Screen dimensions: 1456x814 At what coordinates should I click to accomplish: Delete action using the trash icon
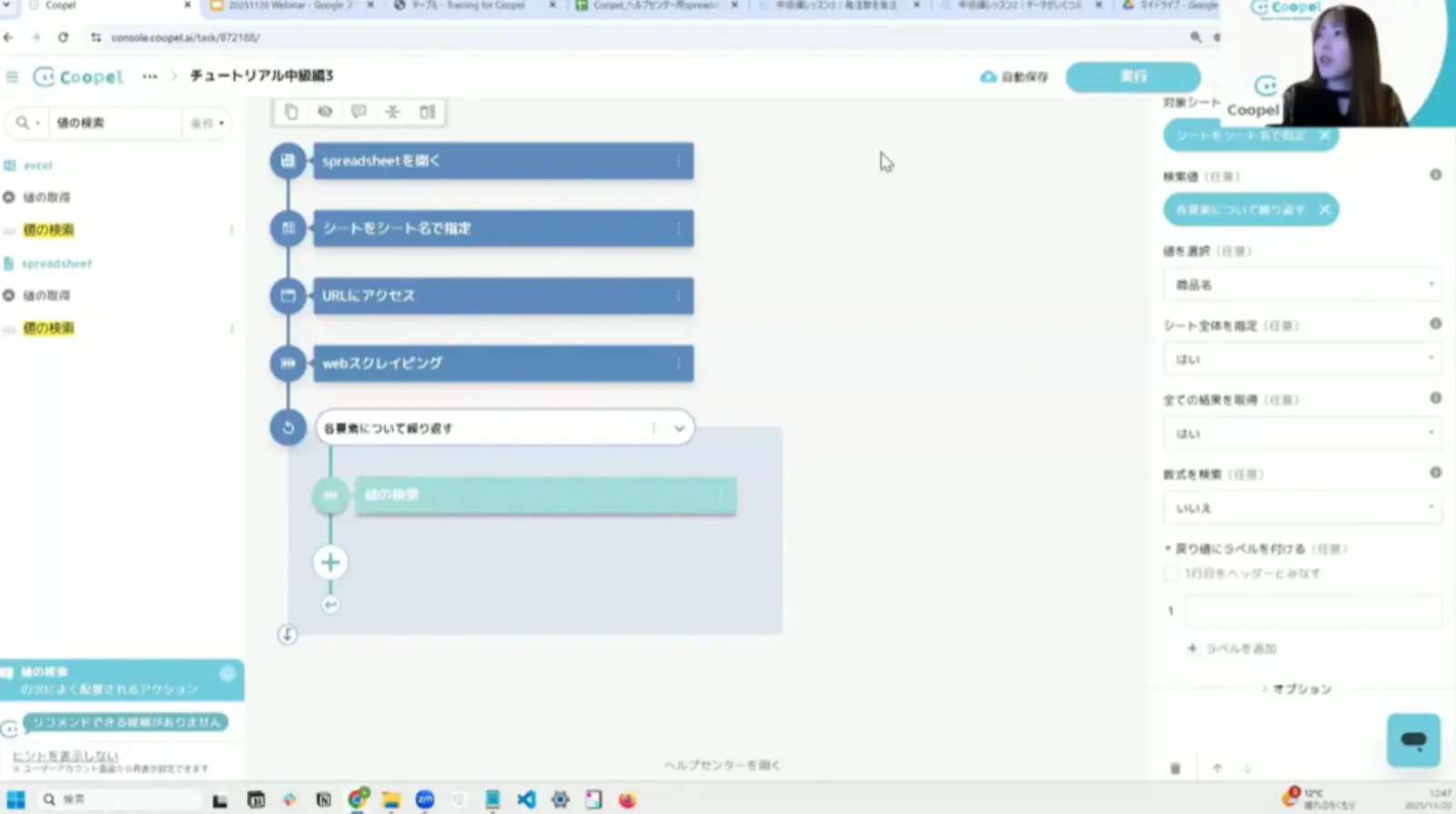[x=1175, y=769]
